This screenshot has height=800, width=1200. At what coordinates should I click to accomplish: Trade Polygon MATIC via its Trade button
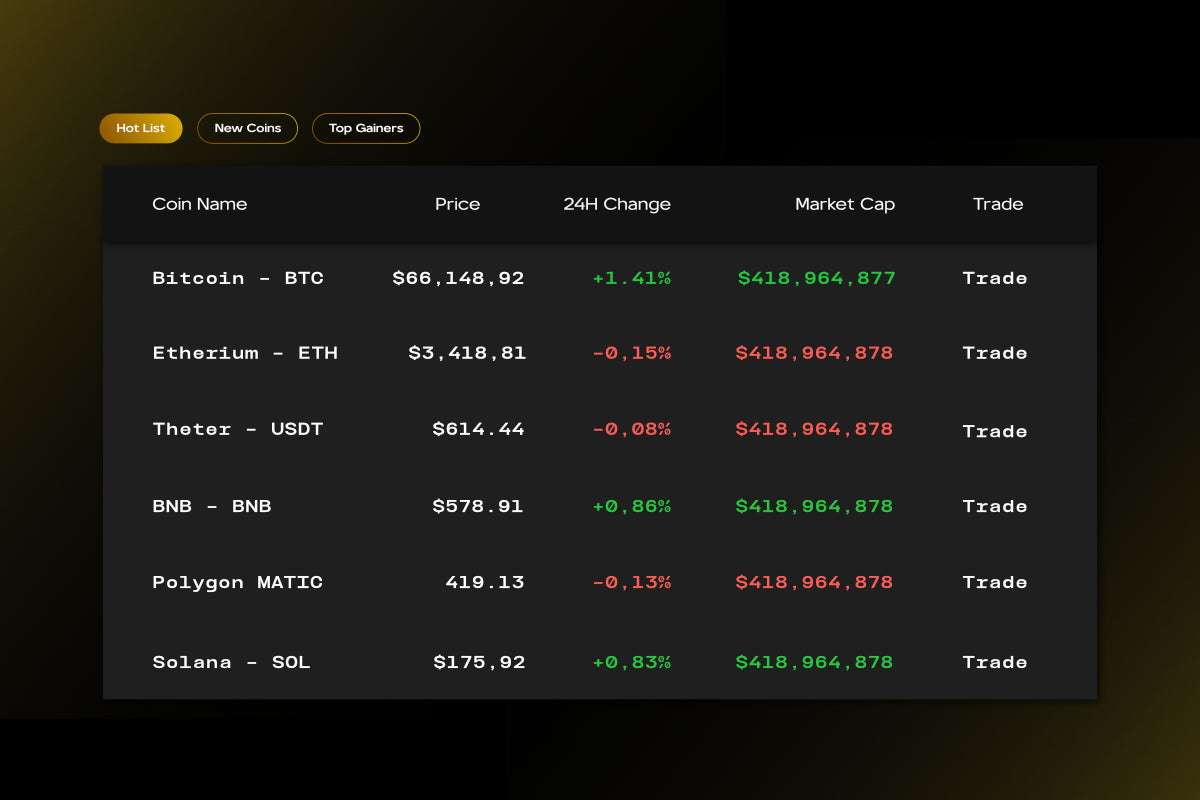point(995,582)
